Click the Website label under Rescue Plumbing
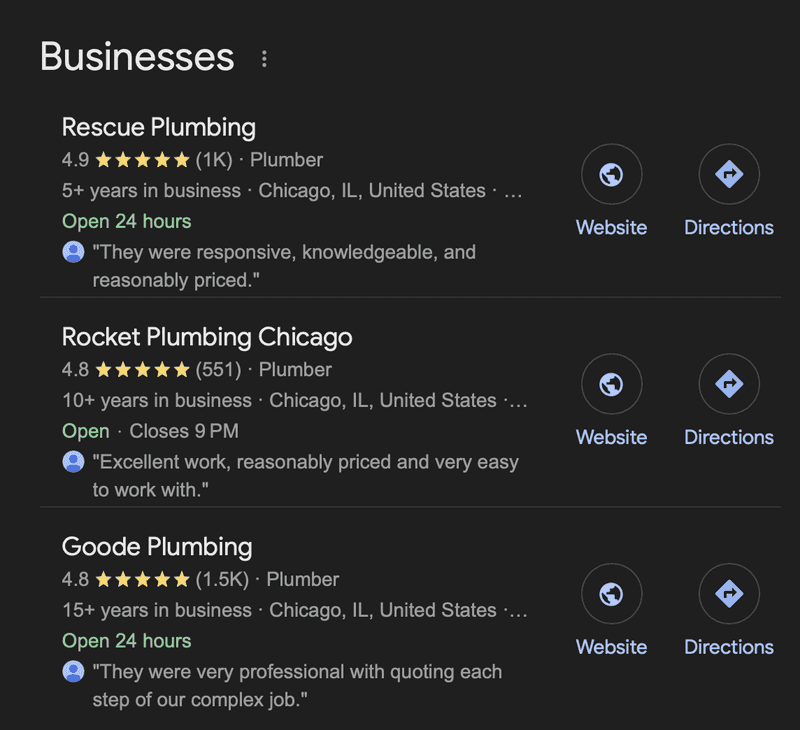 click(611, 228)
